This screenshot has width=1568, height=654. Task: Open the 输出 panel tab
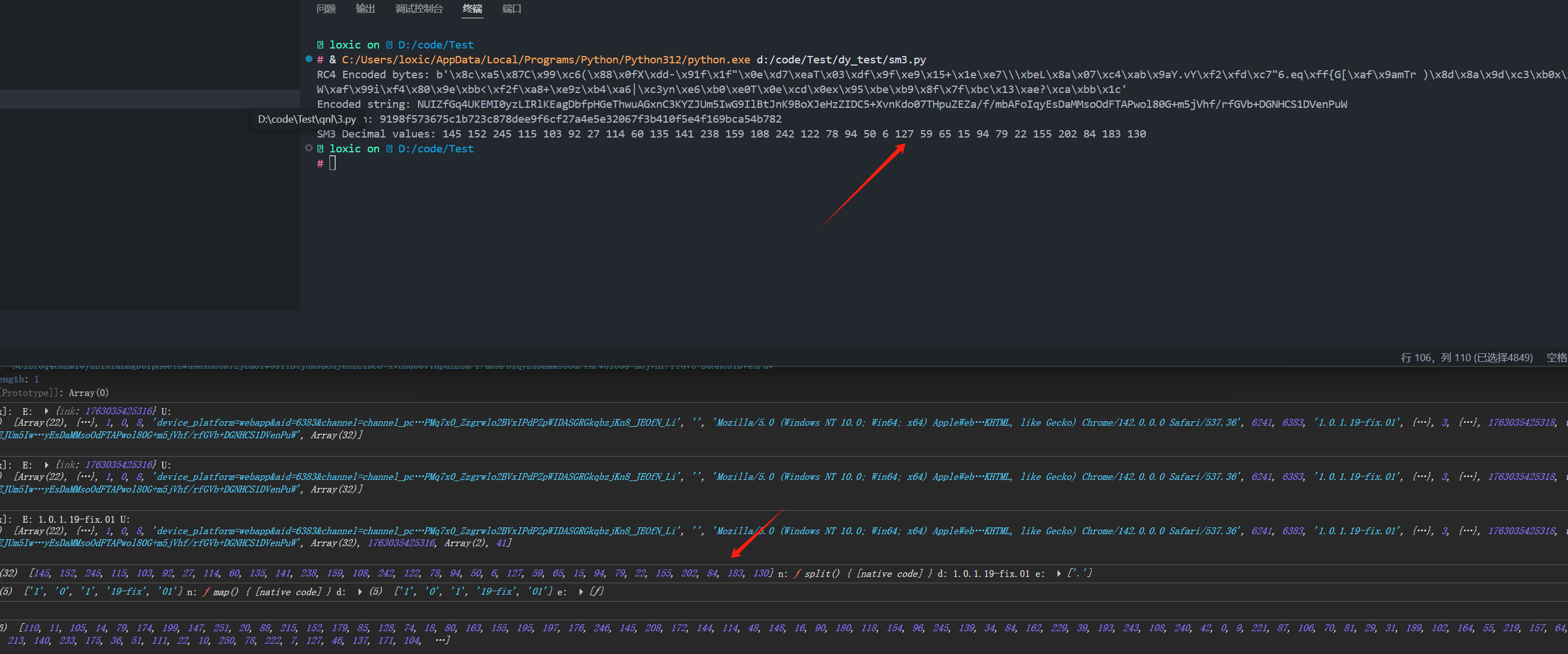[365, 9]
